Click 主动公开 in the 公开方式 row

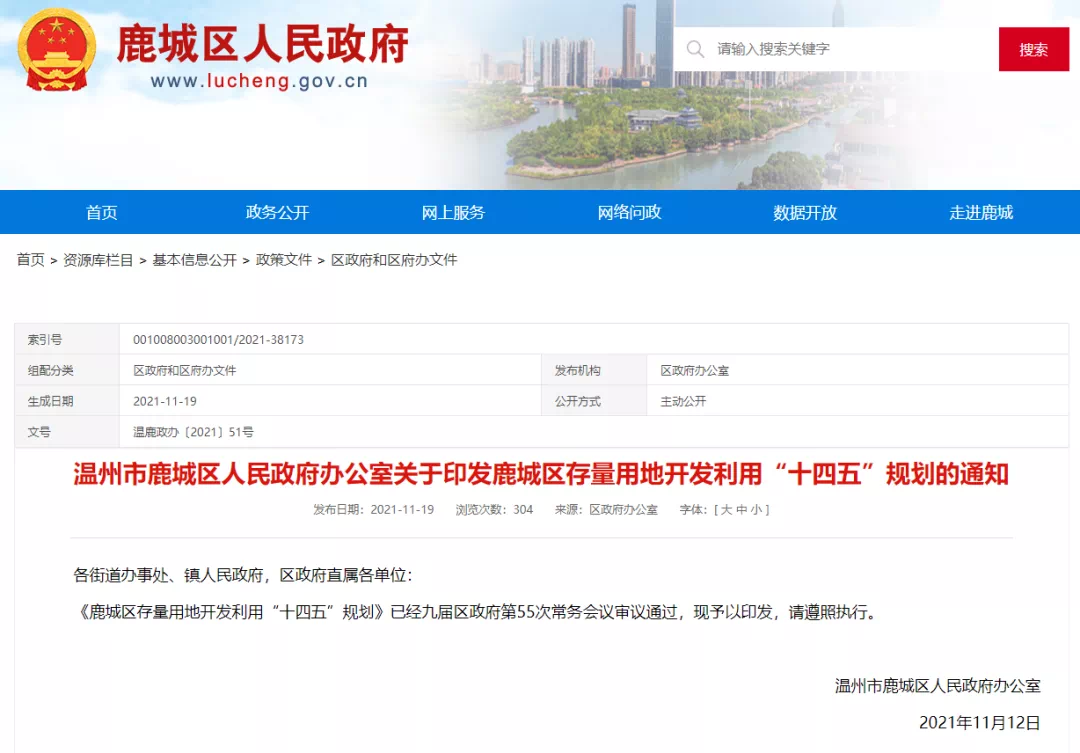[x=683, y=402]
